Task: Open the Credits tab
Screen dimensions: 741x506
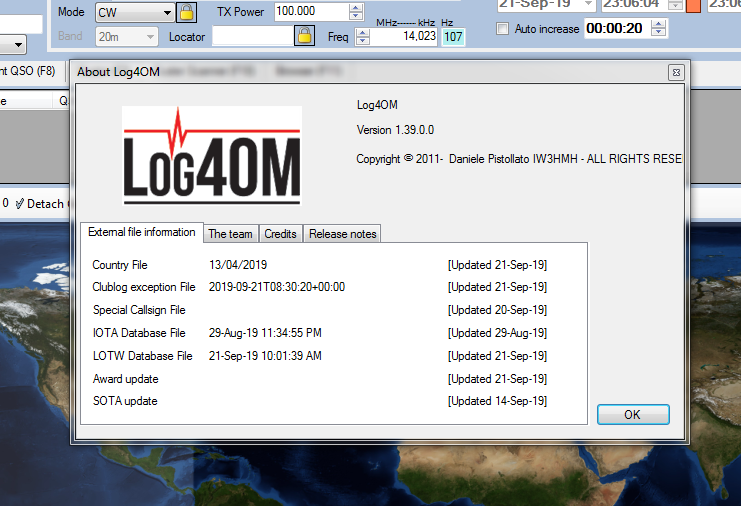Action: [x=280, y=234]
